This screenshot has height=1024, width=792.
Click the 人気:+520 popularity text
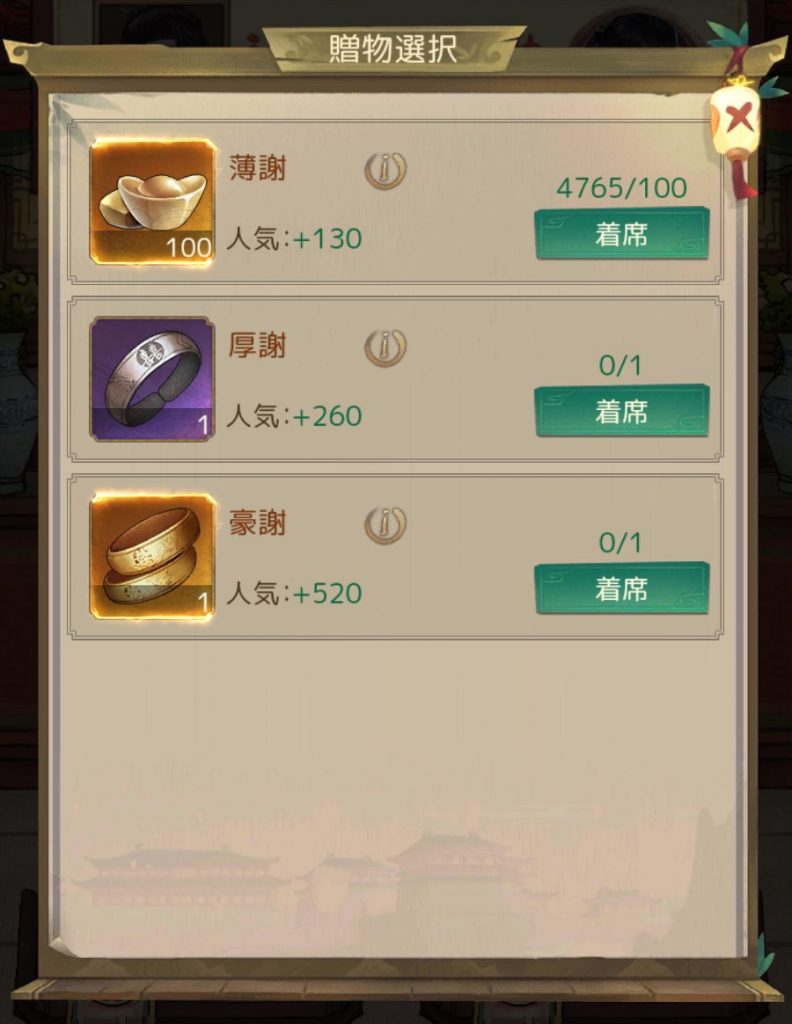[294, 594]
